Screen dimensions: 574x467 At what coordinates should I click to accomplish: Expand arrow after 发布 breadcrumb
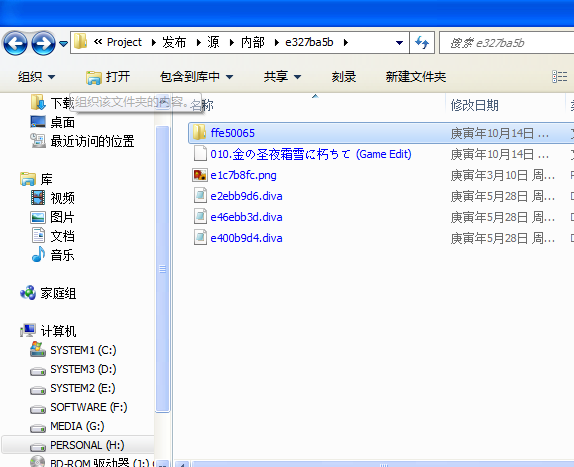coord(198,43)
